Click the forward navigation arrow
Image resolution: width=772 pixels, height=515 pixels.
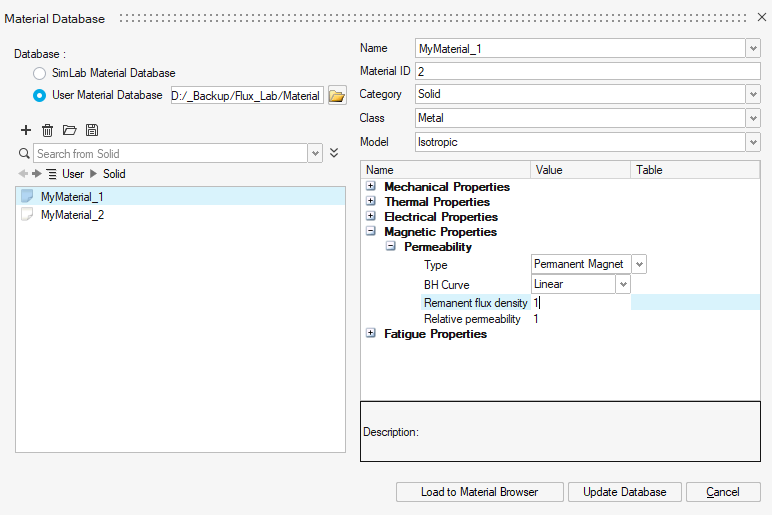[37, 174]
